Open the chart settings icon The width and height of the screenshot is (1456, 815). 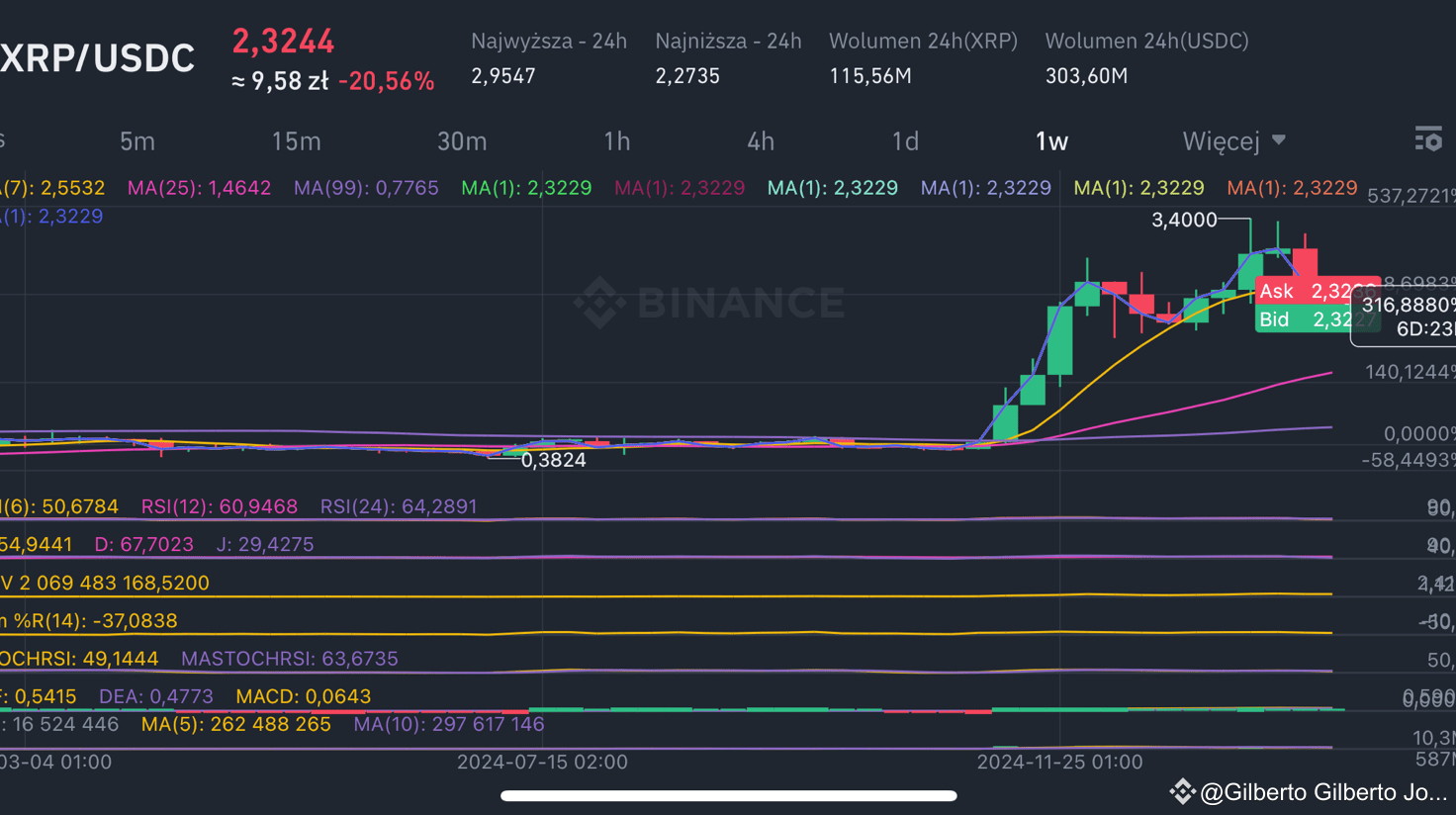[x=1428, y=138]
